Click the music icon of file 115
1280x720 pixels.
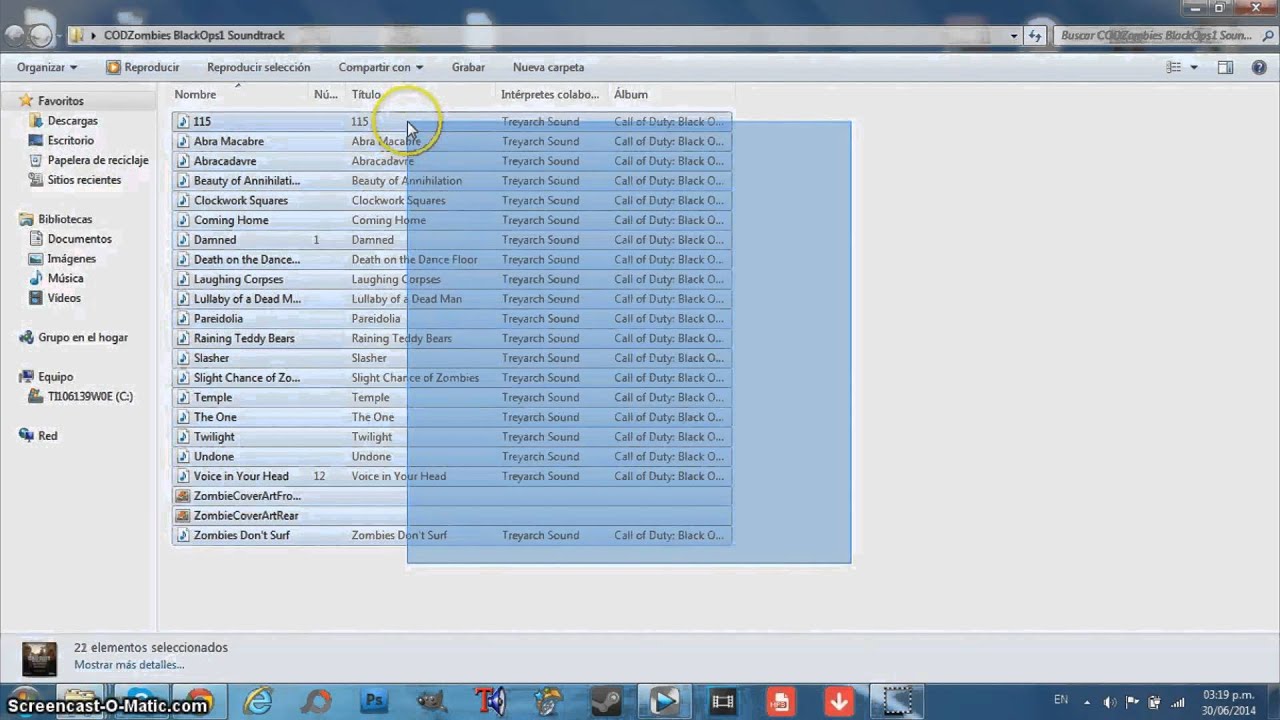click(183, 121)
